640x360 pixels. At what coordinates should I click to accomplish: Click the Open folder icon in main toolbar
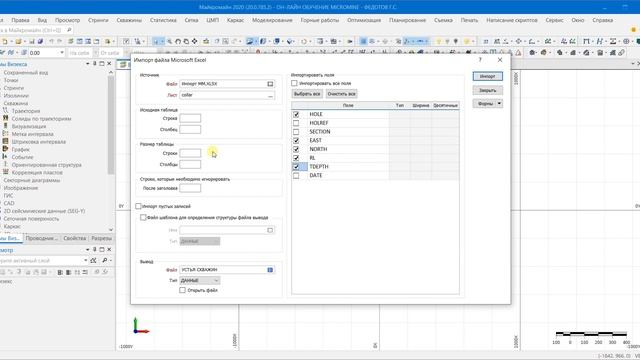tap(18, 41)
